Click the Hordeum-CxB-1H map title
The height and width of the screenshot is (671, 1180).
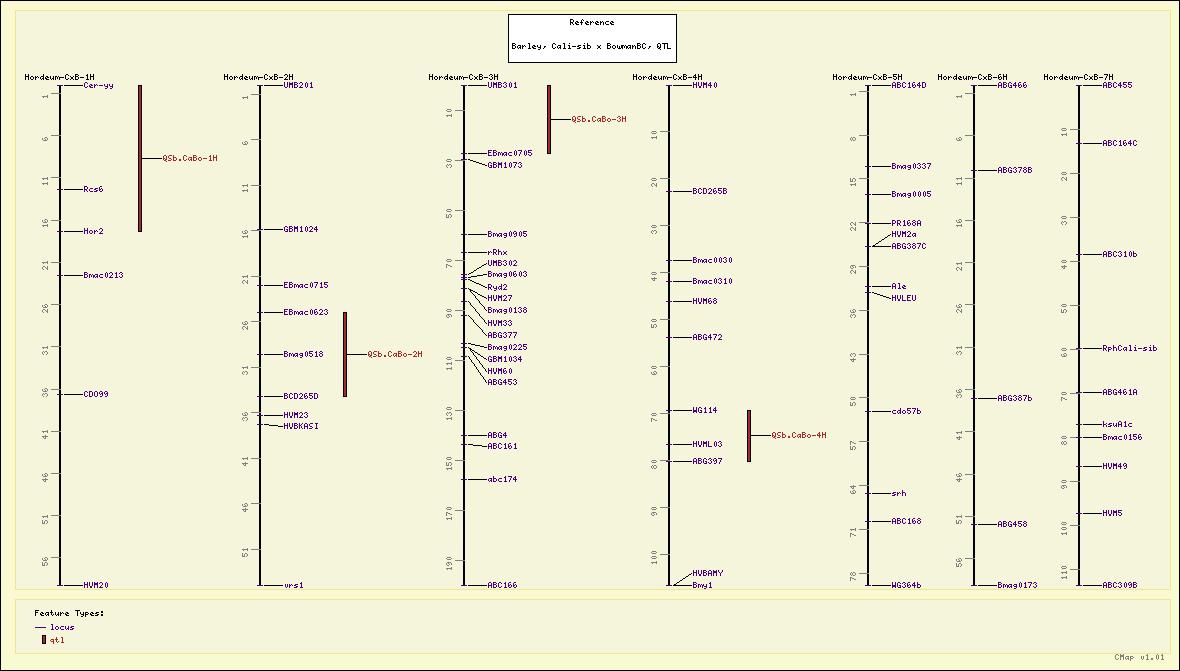click(x=59, y=77)
